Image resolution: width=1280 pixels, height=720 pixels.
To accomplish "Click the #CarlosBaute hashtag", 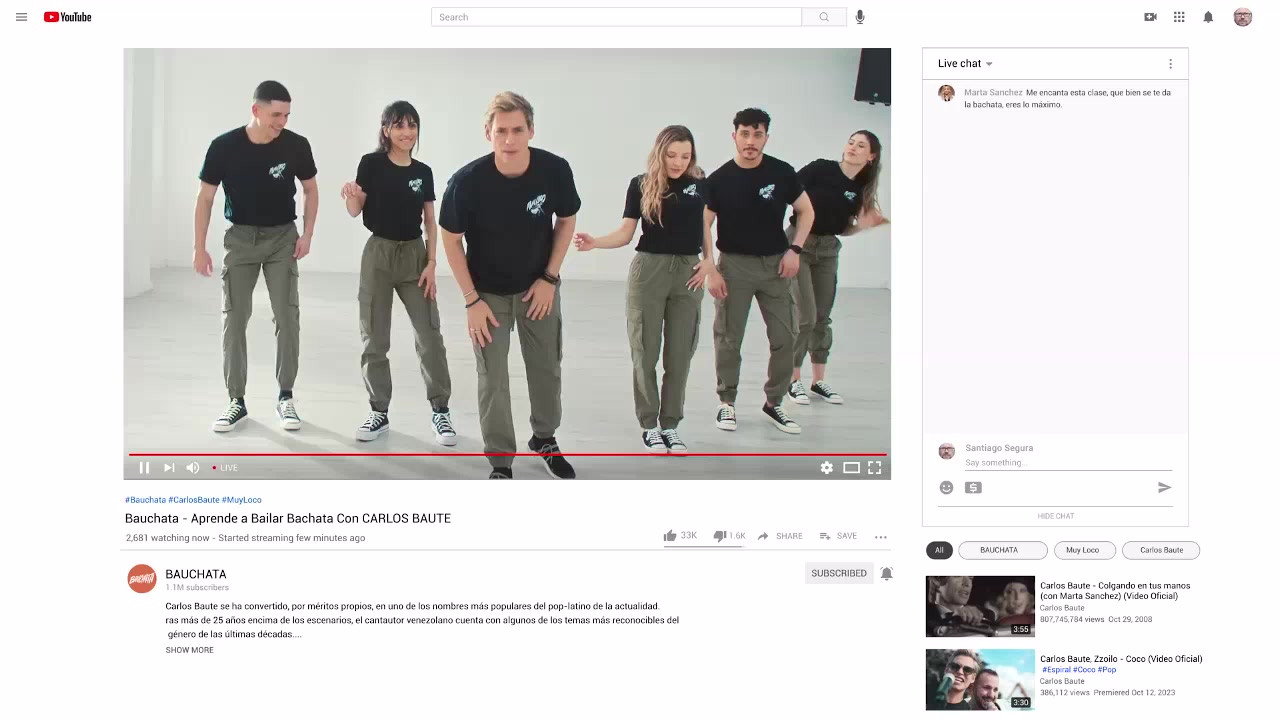I will pos(194,500).
